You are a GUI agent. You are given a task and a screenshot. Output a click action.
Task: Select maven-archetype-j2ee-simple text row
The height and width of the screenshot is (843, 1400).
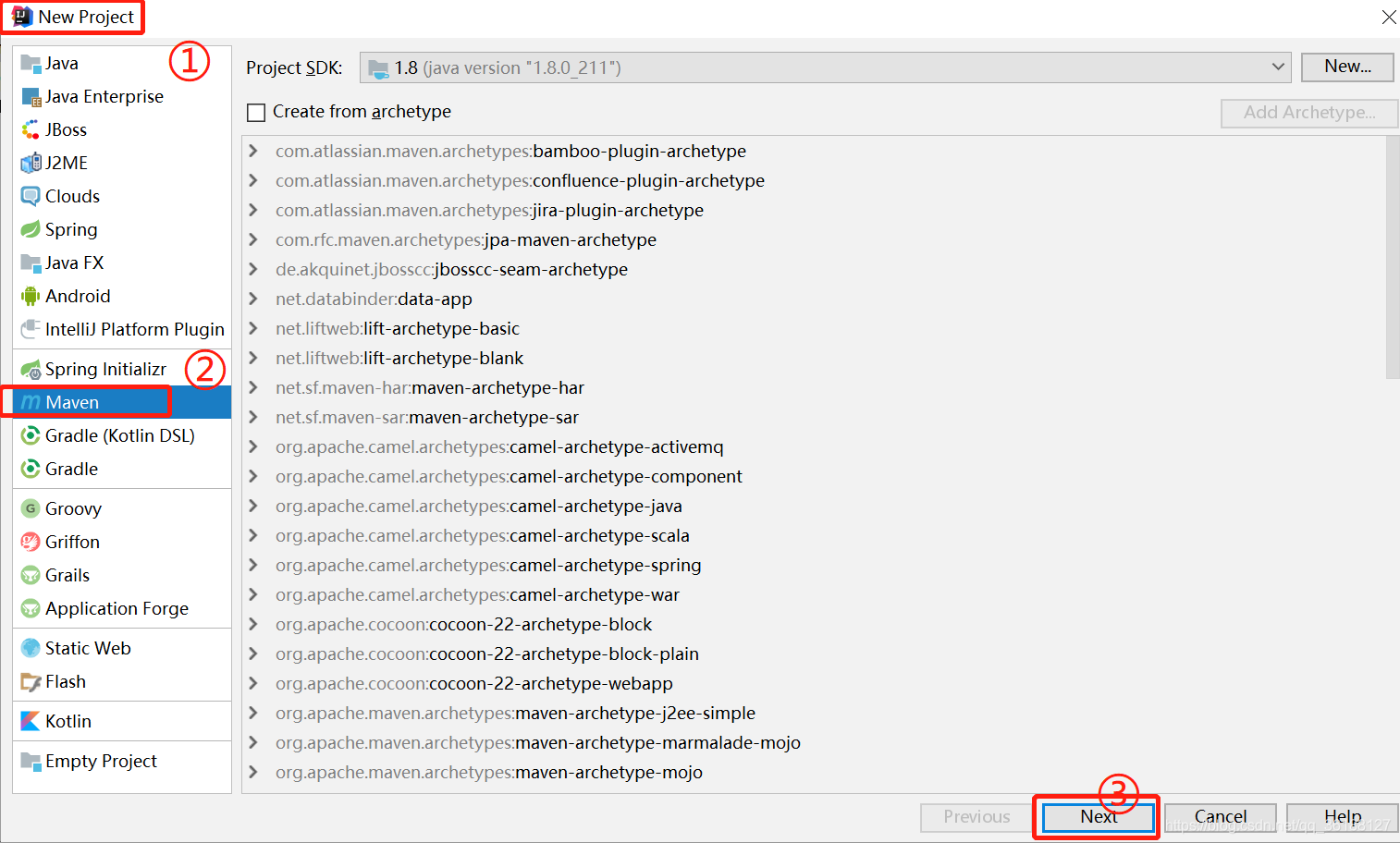[x=515, y=713]
